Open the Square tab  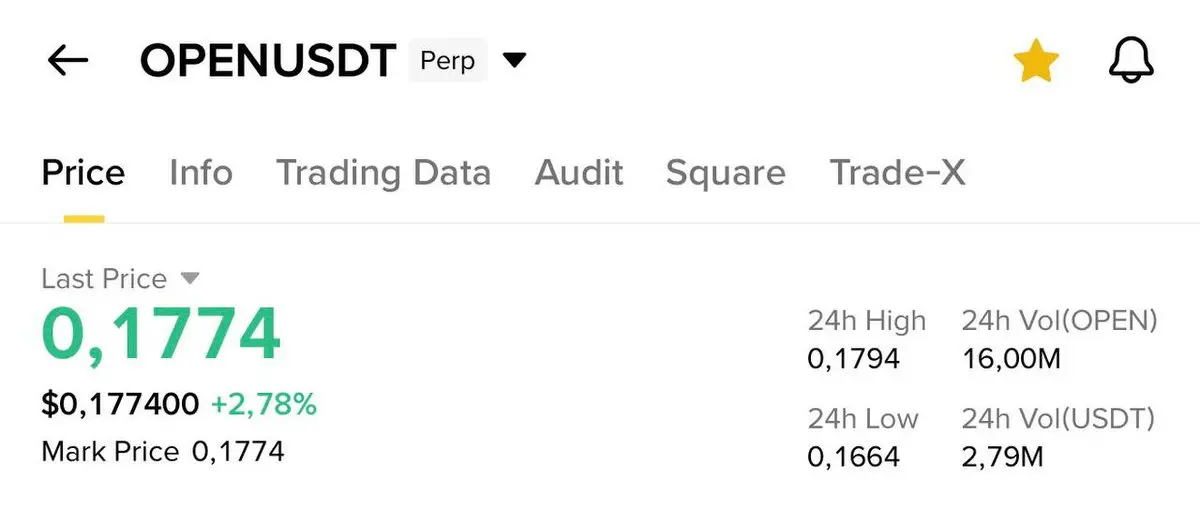725,173
